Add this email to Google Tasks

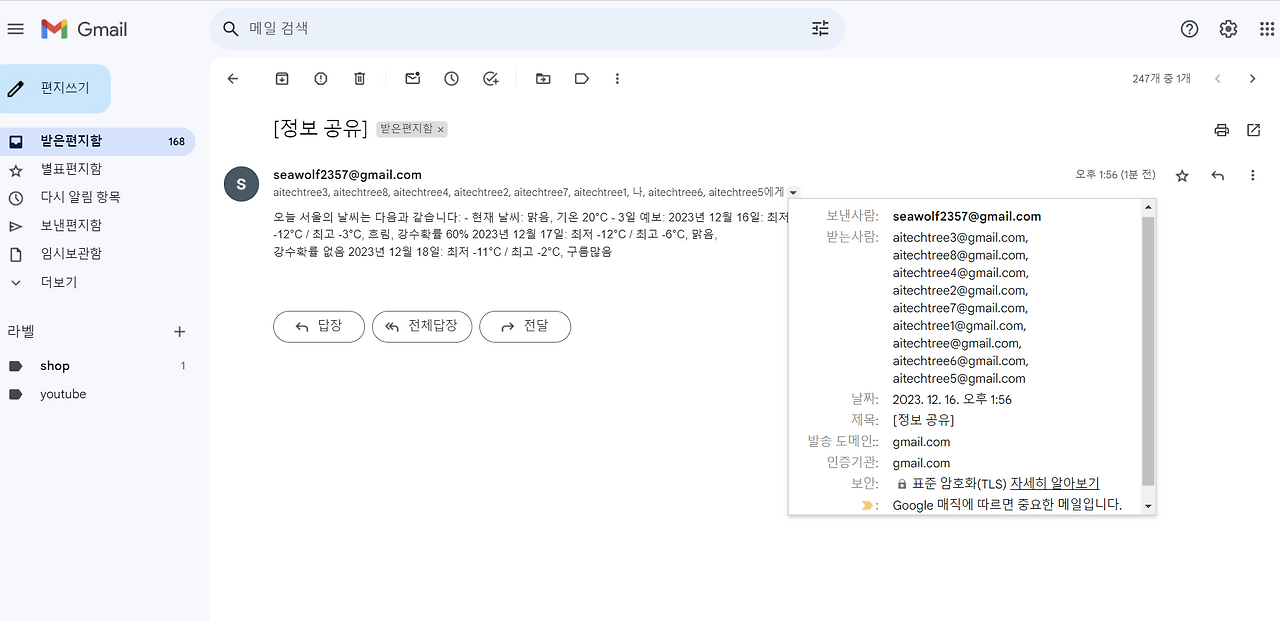pos(490,78)
